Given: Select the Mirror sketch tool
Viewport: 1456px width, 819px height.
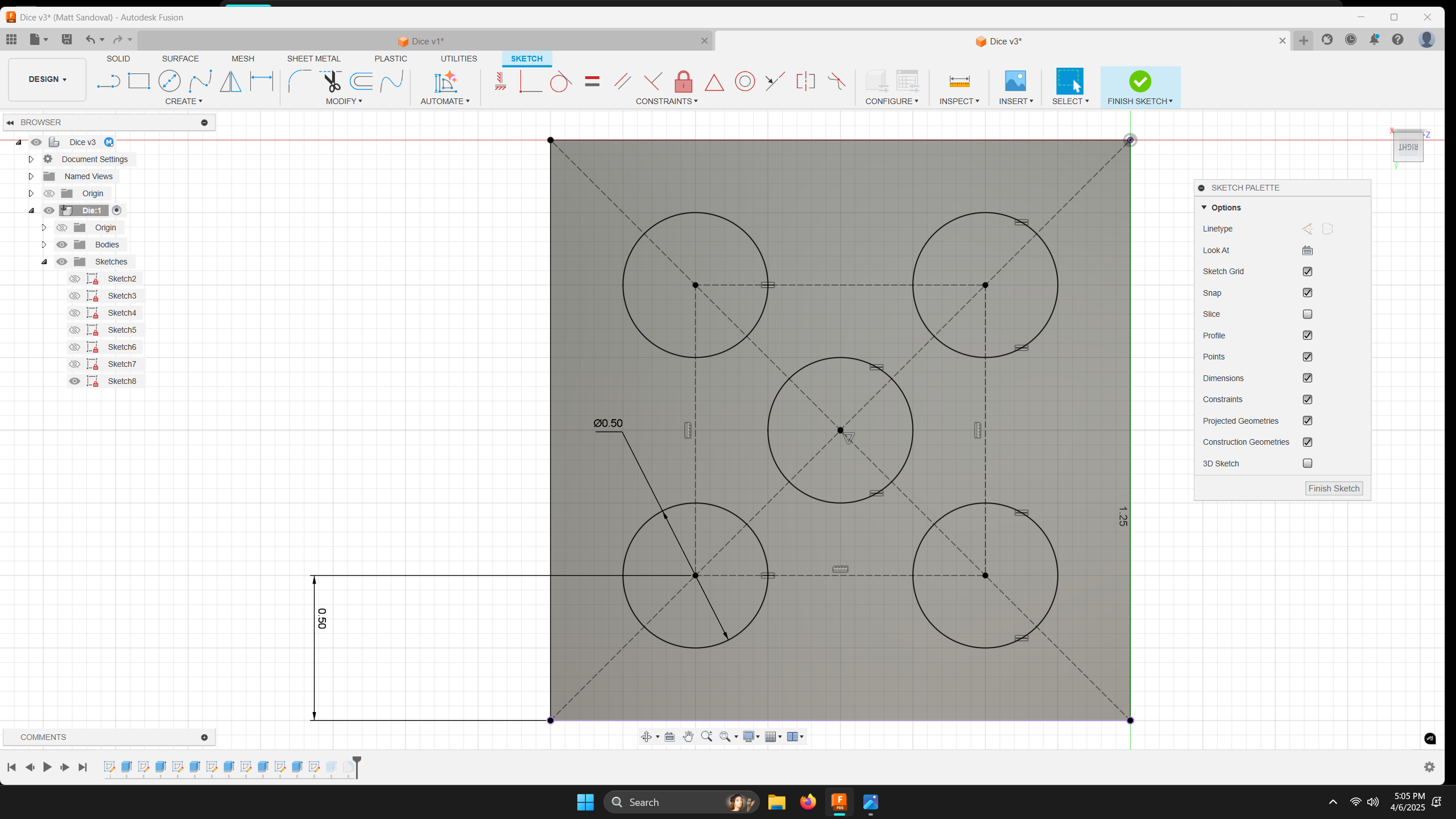Looking at the screenshot, I should 230,81.
